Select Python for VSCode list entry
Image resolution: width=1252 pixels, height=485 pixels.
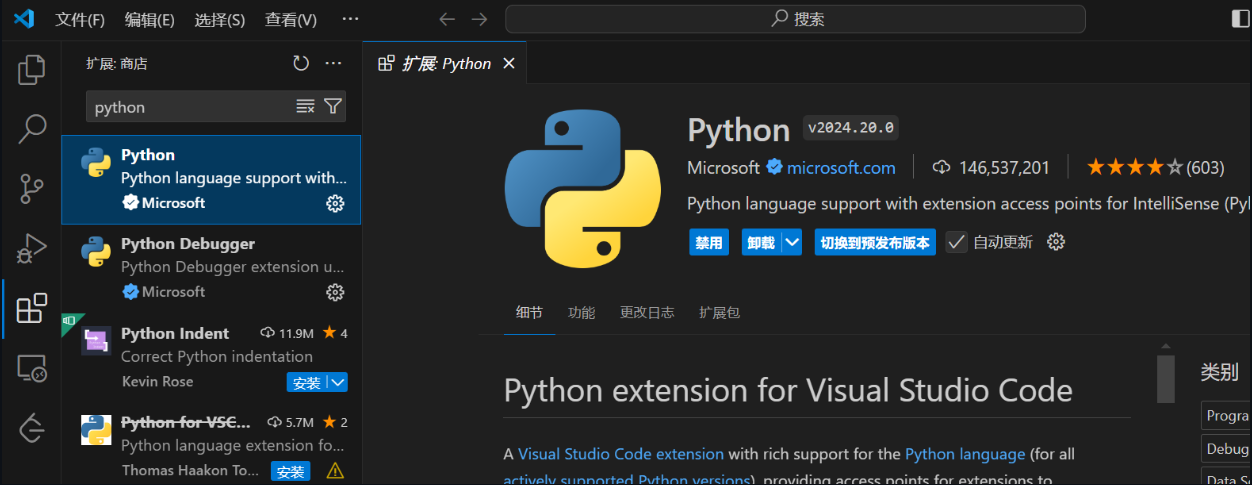[211, 445]
